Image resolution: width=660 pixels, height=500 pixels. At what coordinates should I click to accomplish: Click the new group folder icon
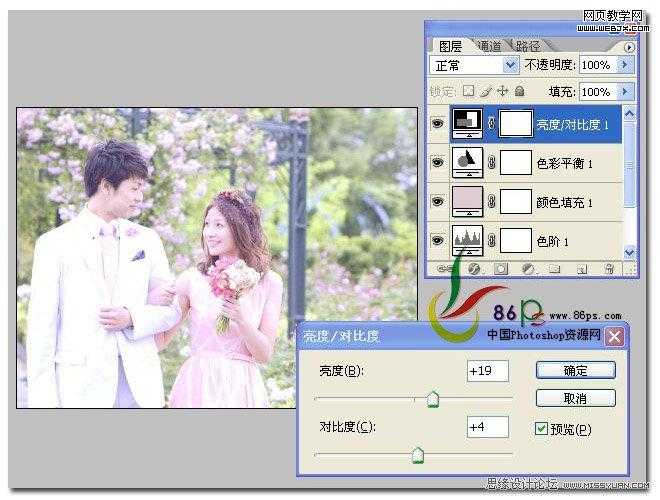[x=555, y=269]
